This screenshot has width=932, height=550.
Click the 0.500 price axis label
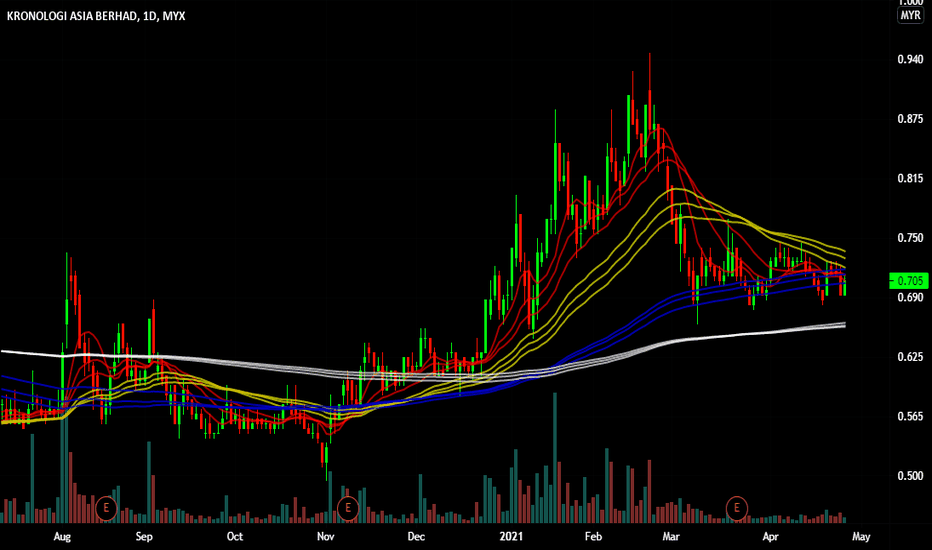pos(910,475)
